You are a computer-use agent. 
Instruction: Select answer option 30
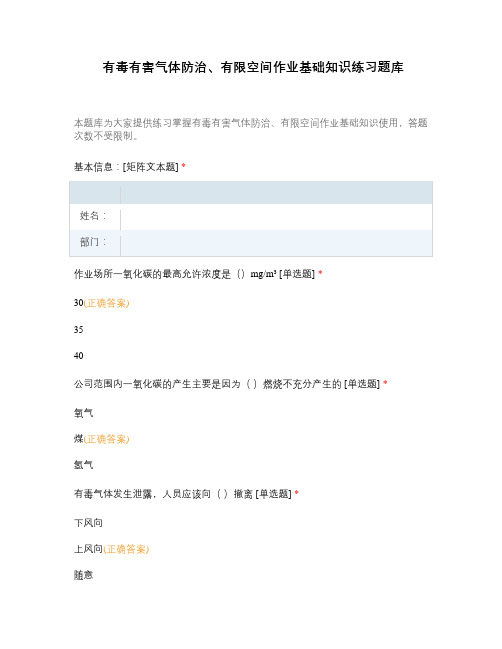tap(79, 303)
